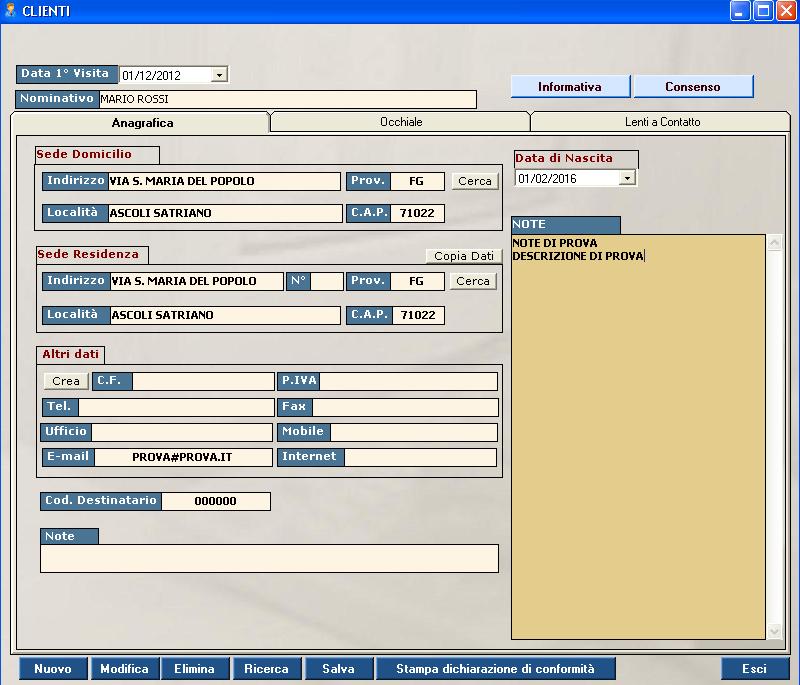
Task: Select the Anagrafica tab
Action: point(141,123)
